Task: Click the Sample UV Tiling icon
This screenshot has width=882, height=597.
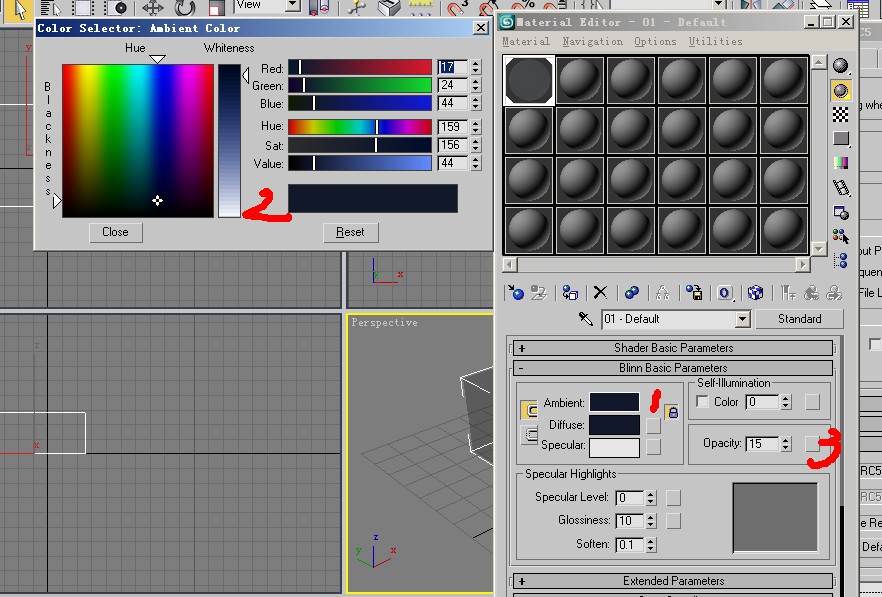Action: 840,138
